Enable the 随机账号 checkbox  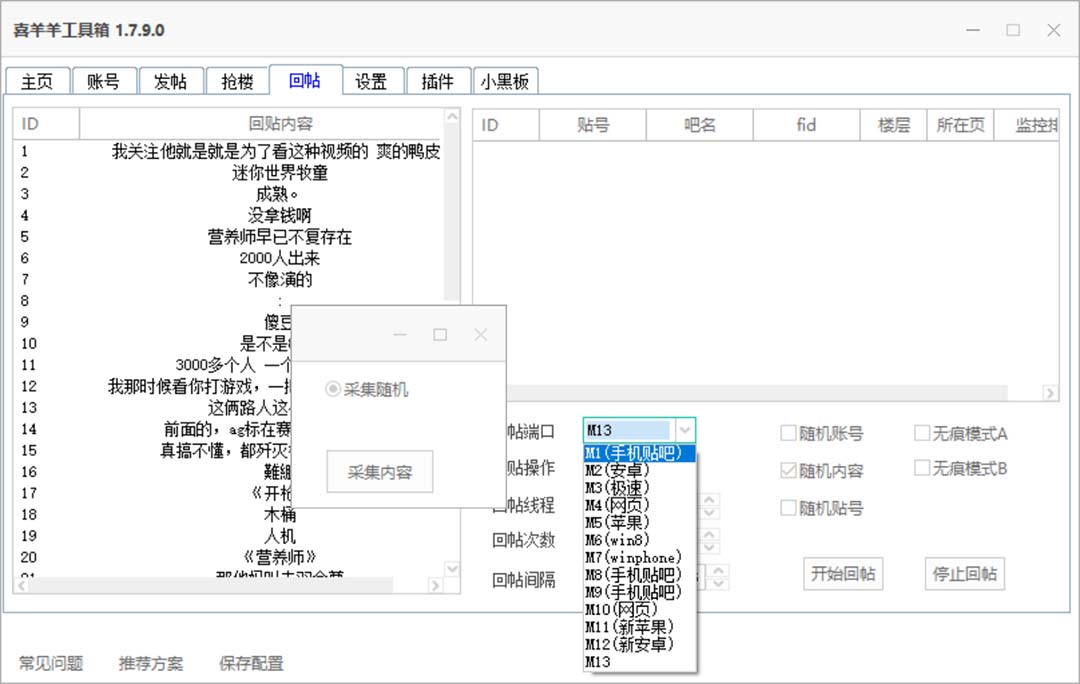(789, 432)
